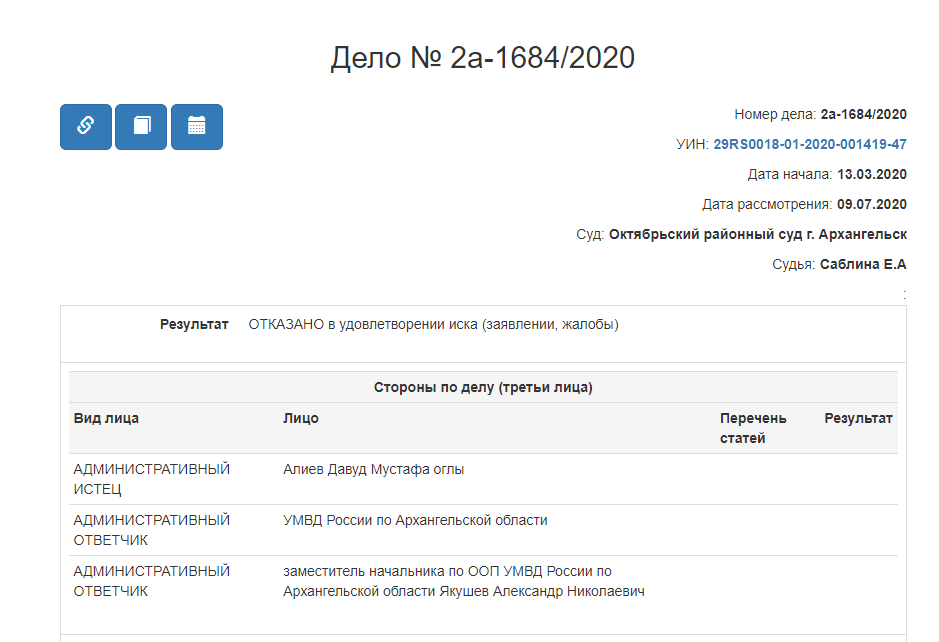The width and height of the screenshot is (939, 642).
Task: Select defendant Якушев Александр Николаевич row
Action: point(463,581)
